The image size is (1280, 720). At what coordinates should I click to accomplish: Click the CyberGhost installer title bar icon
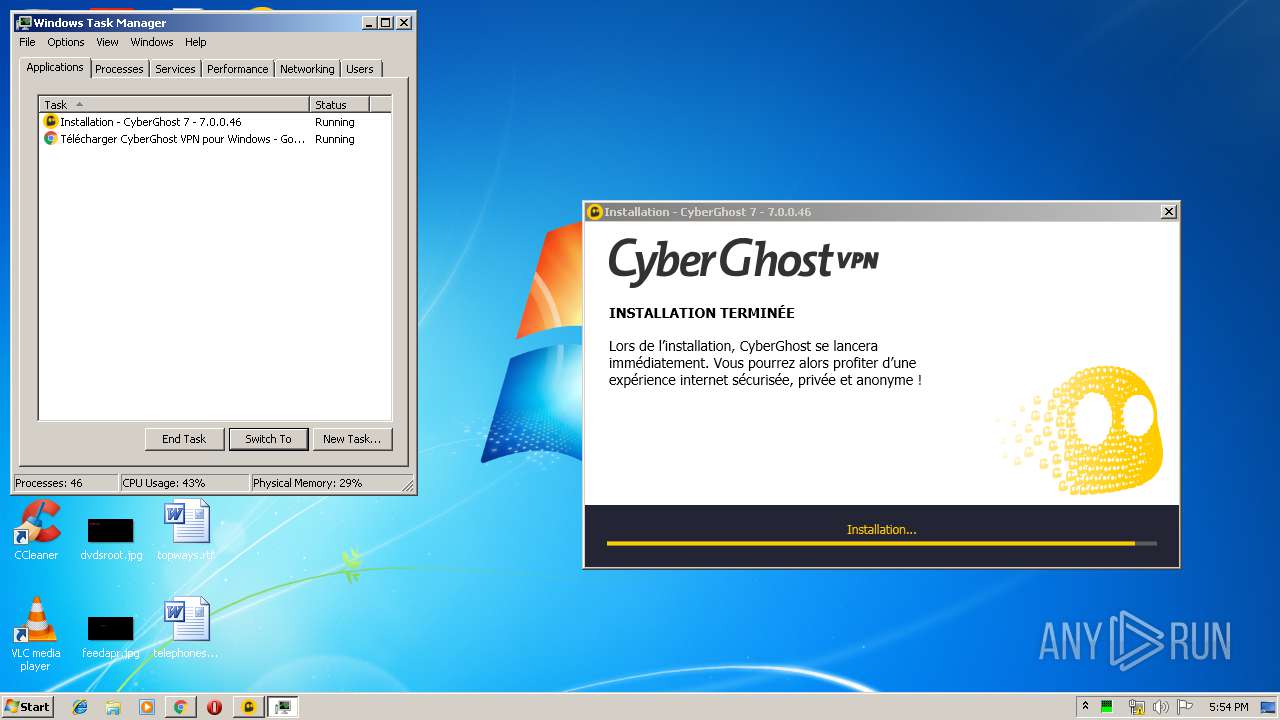click(595, 212)
